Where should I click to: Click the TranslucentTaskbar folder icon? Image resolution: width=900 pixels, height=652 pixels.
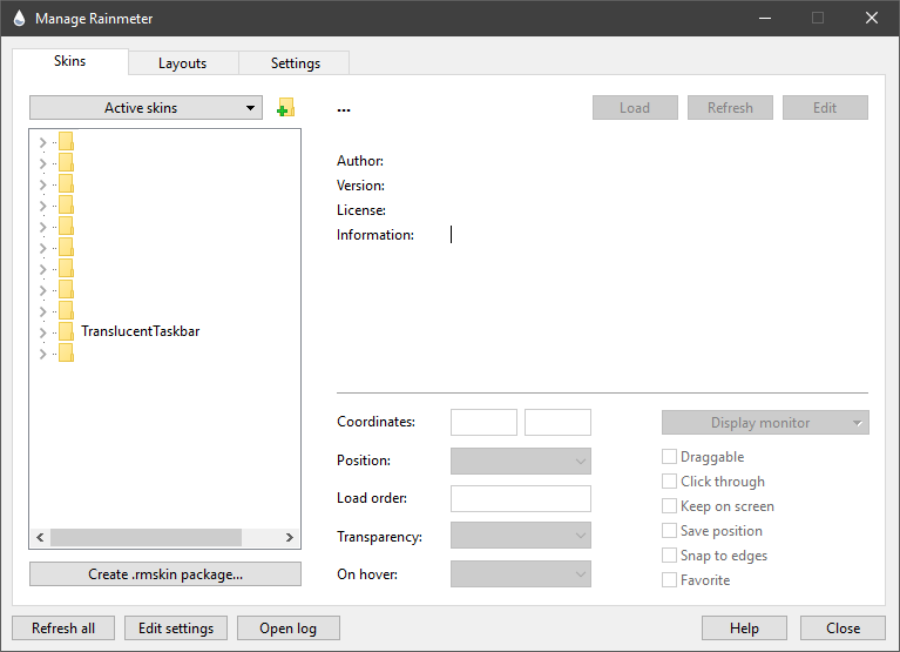pos(66,331)
